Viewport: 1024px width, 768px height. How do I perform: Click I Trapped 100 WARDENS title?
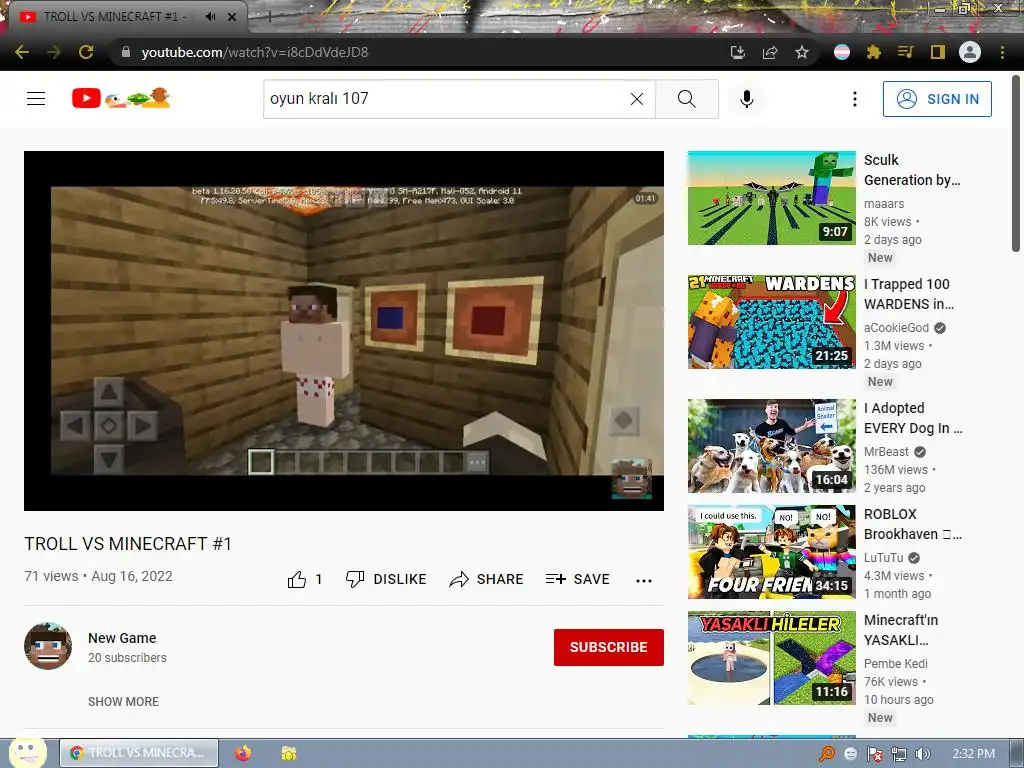[x=908, y=294]
